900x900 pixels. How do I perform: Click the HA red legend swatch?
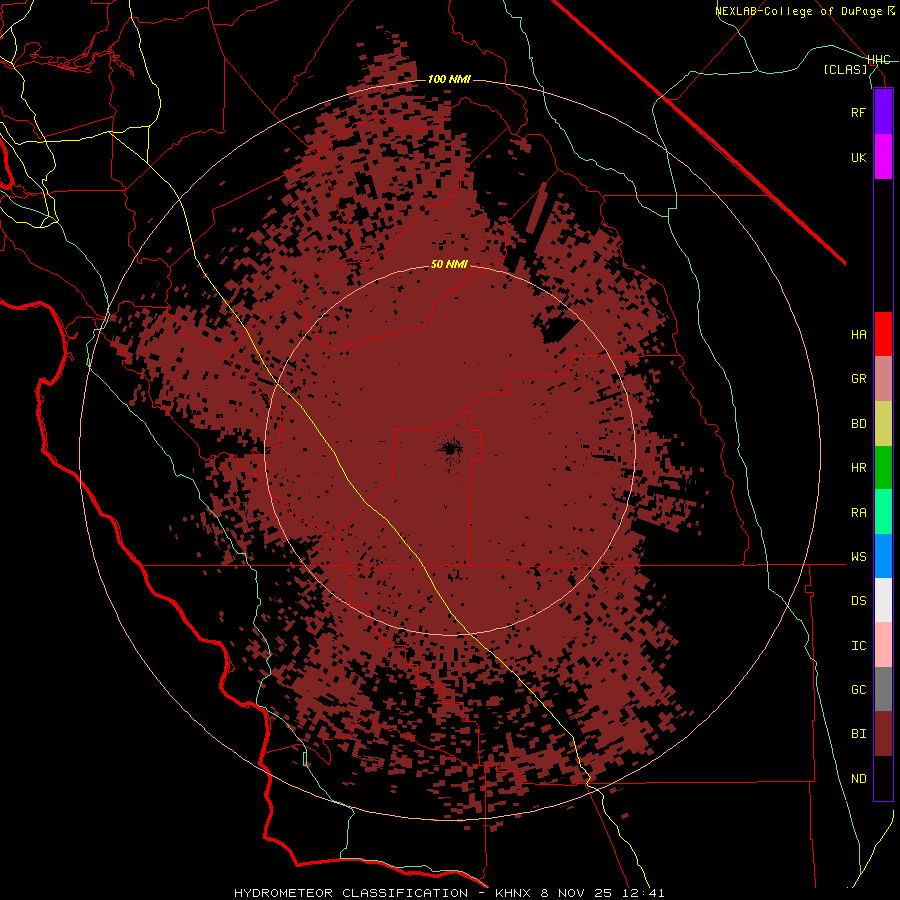(x=883, y=334)
